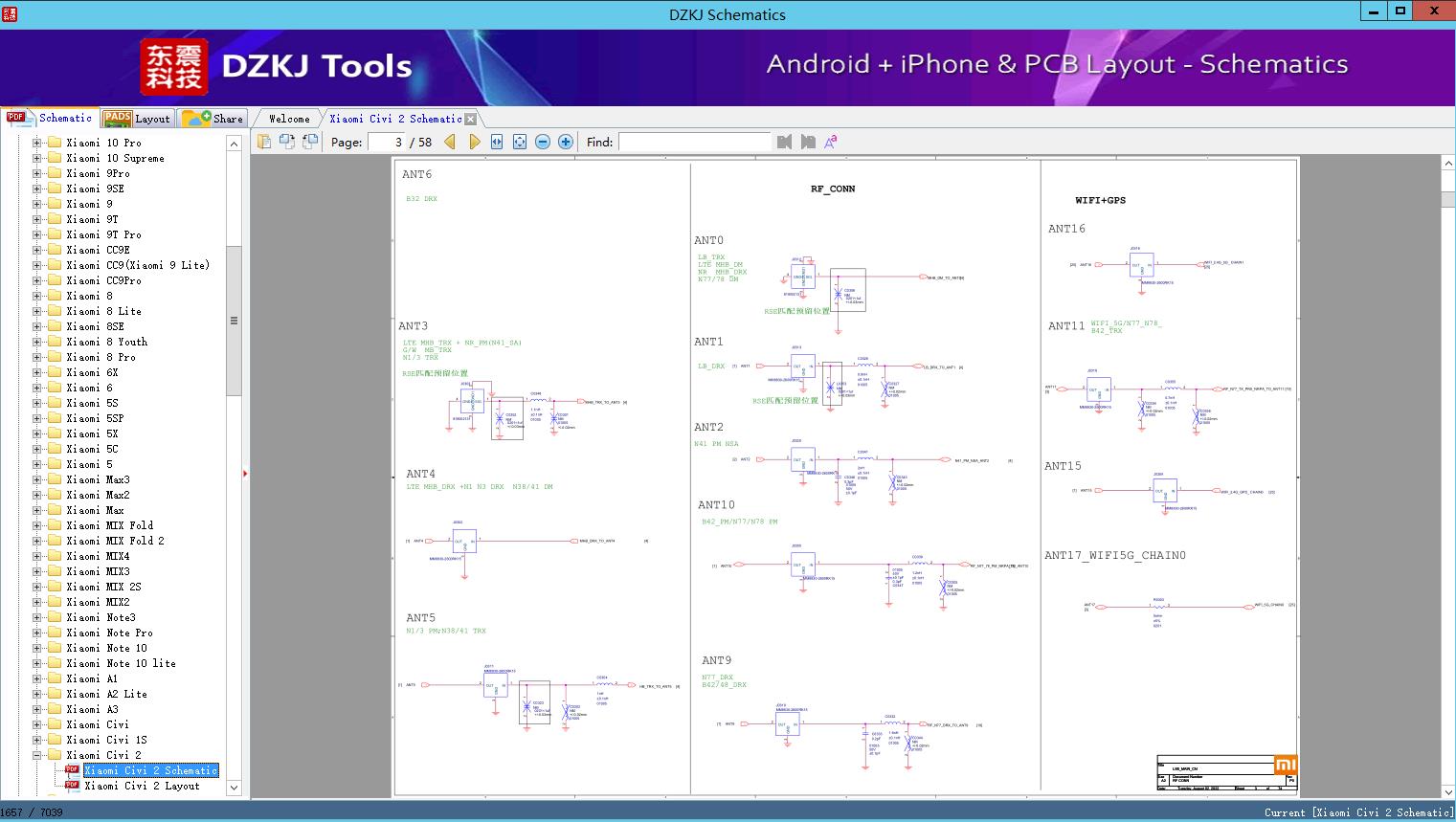This screenshot has height=822, width=1456.
Task: Open the Share tab
Action: click(213, 119)
